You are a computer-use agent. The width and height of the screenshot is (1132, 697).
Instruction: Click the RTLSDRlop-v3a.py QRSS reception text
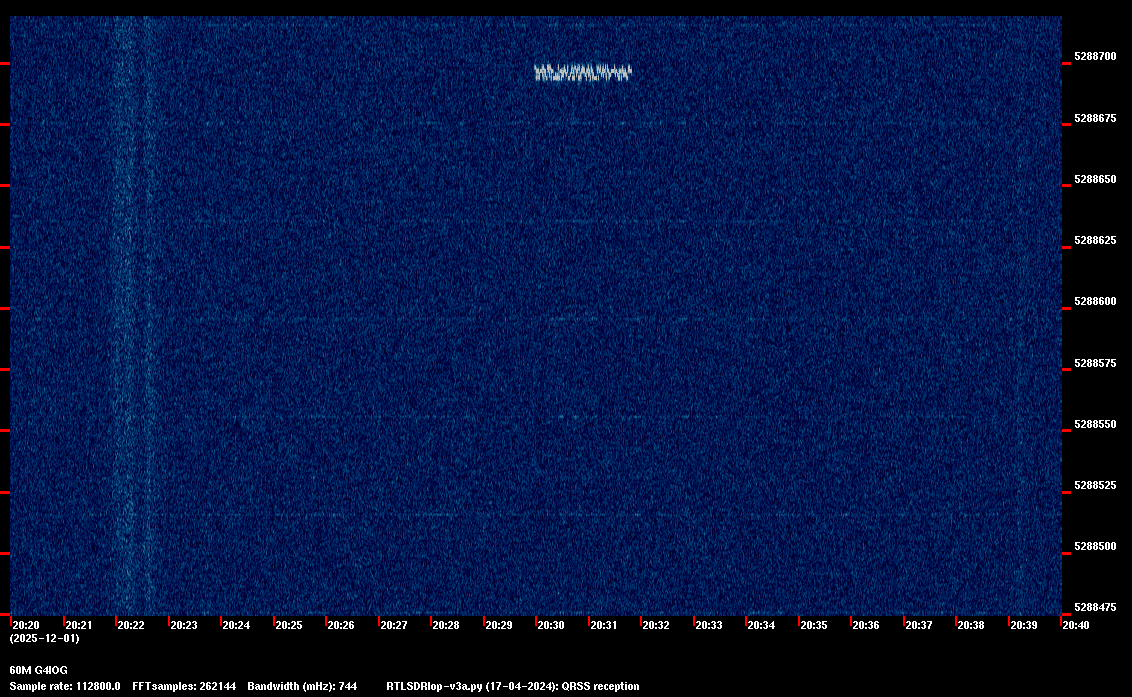pos(513,686)
